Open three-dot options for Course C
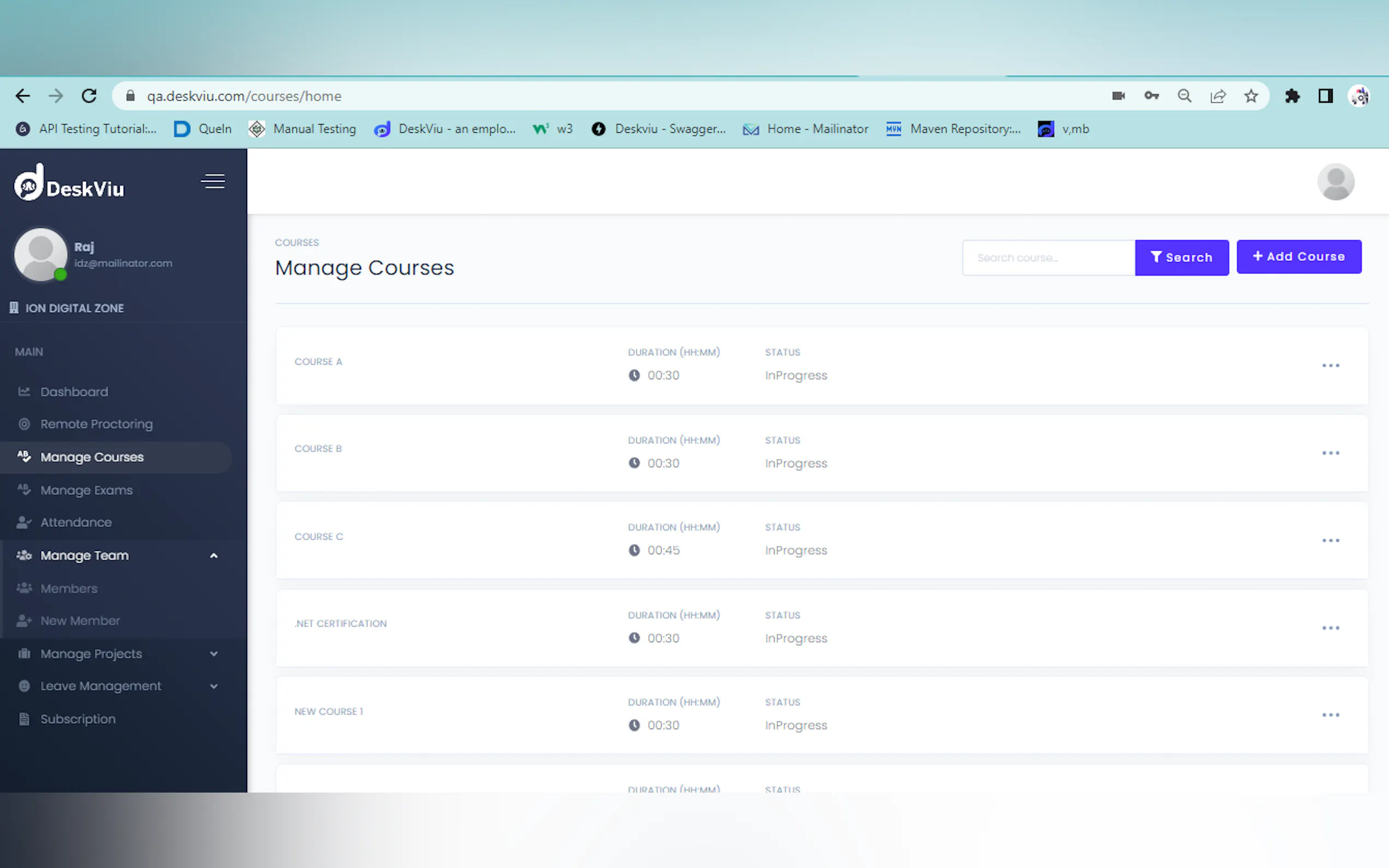This screenshot has width=1389, height=868. (x=1330, y=541)
